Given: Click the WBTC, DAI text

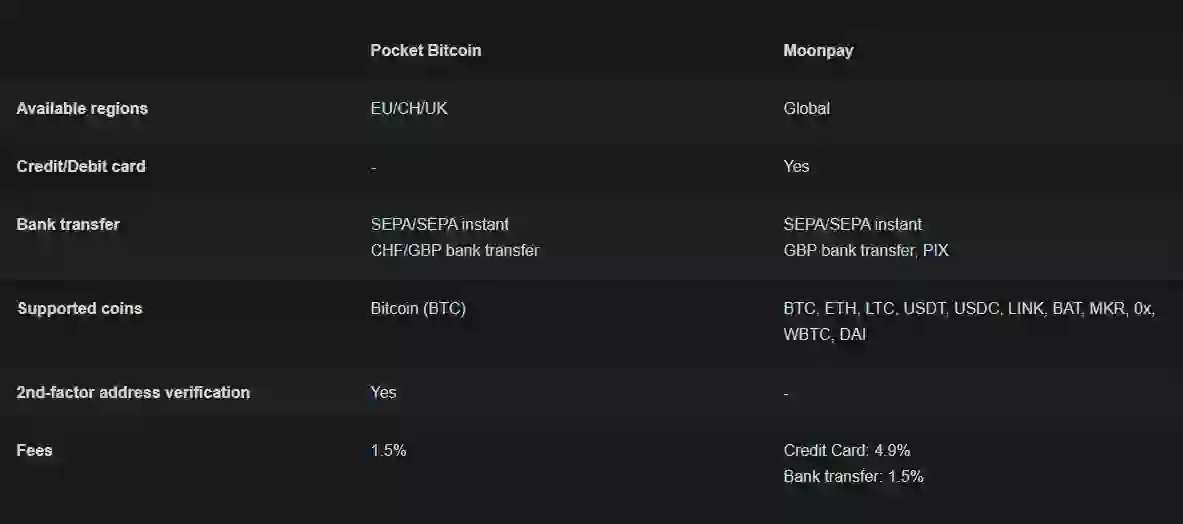Looking at the screenshot, I should (x=824, y=334).
